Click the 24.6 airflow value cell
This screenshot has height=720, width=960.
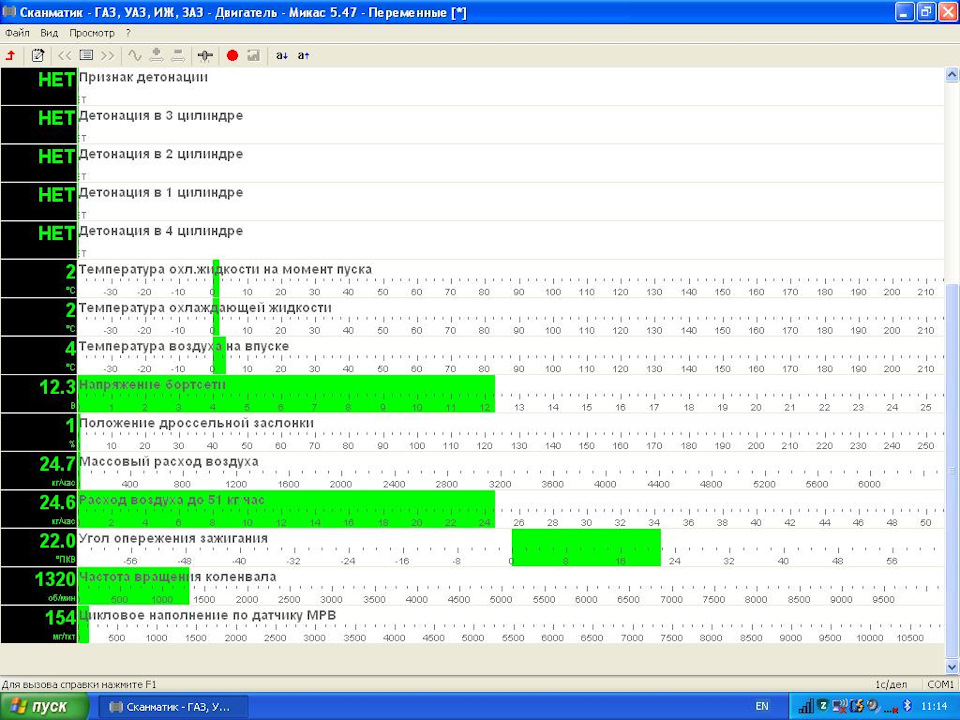39,510
